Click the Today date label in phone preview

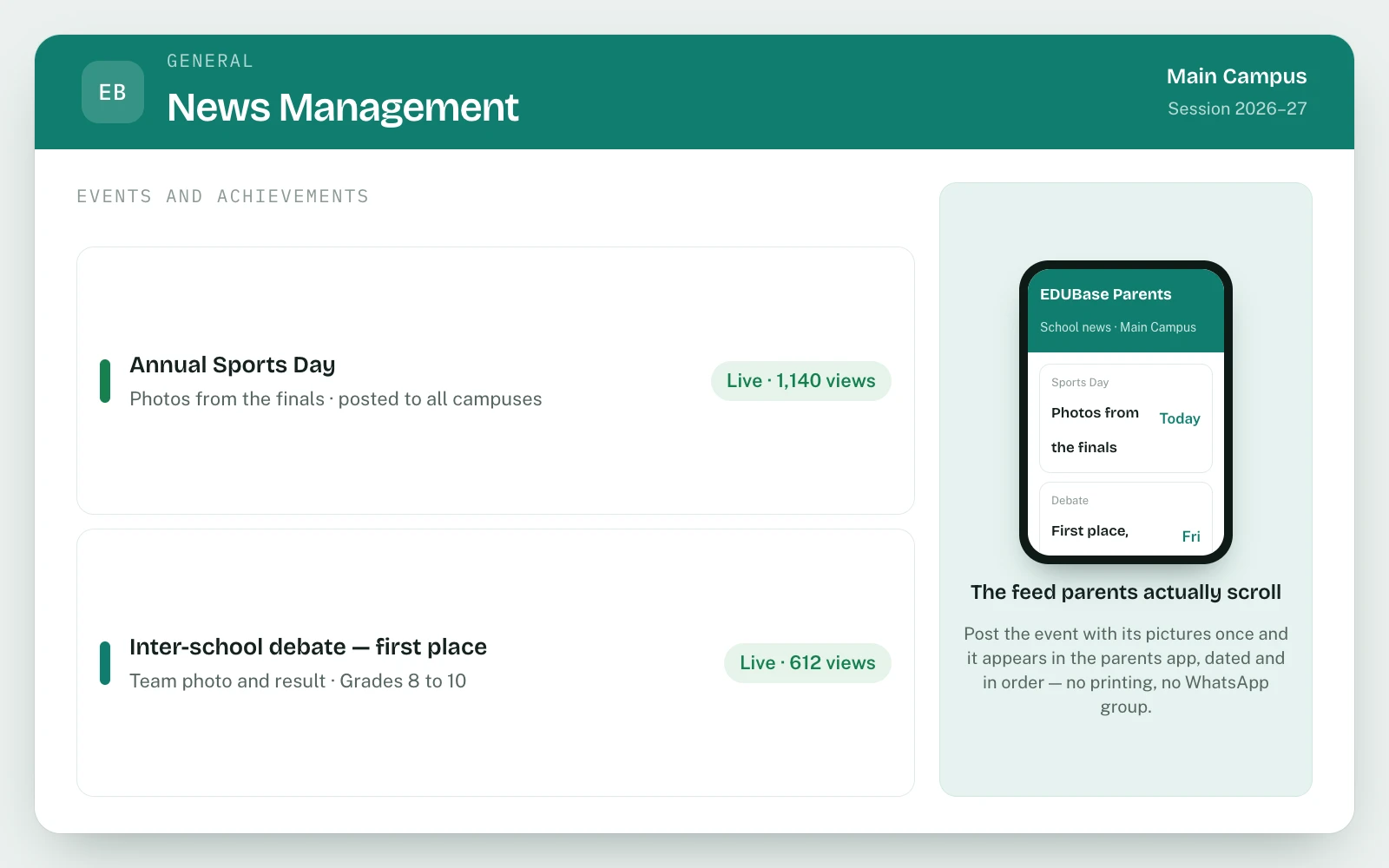click(x=1180, y=418)
